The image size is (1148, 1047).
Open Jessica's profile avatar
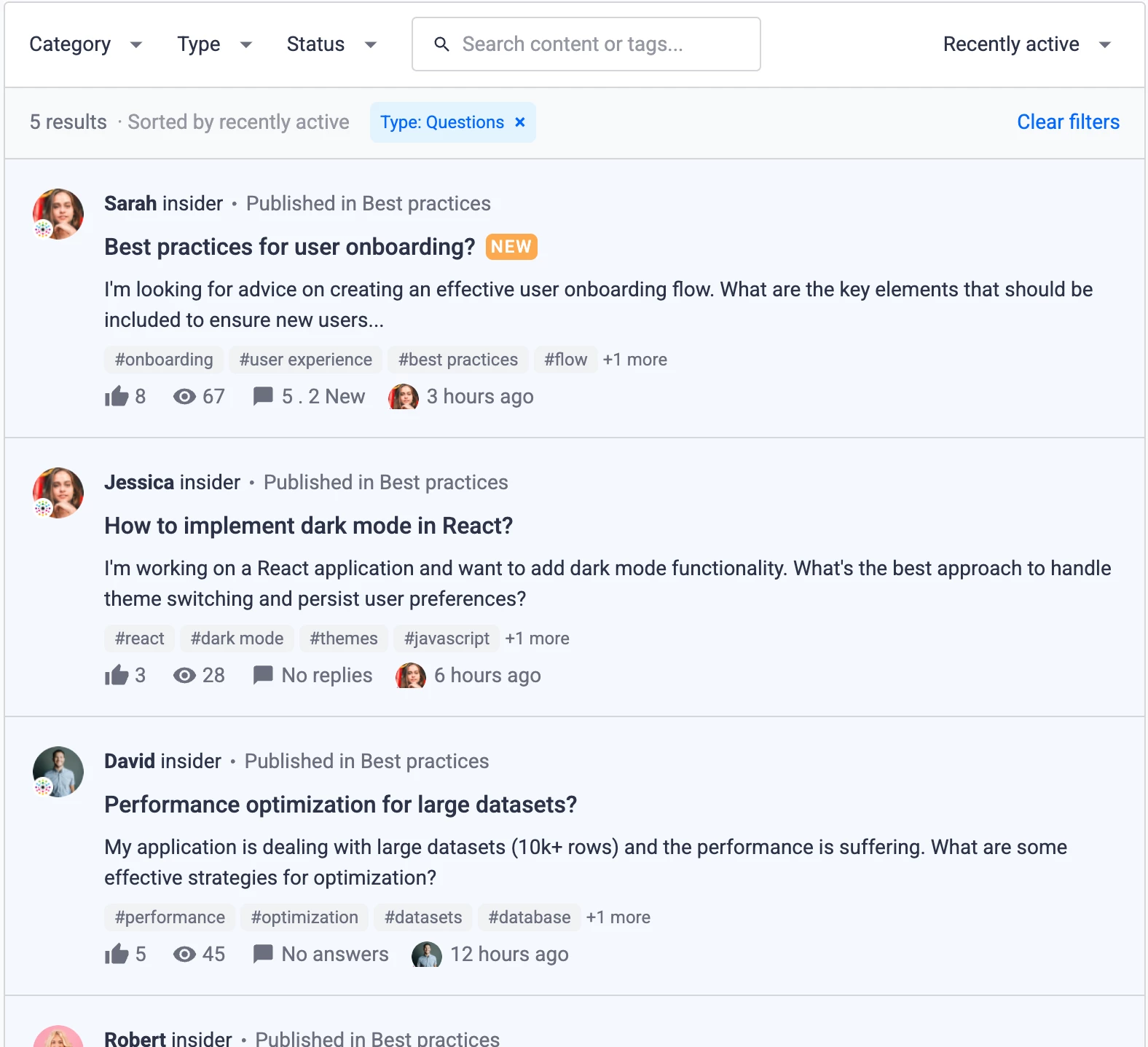click(x=58, y=493)
